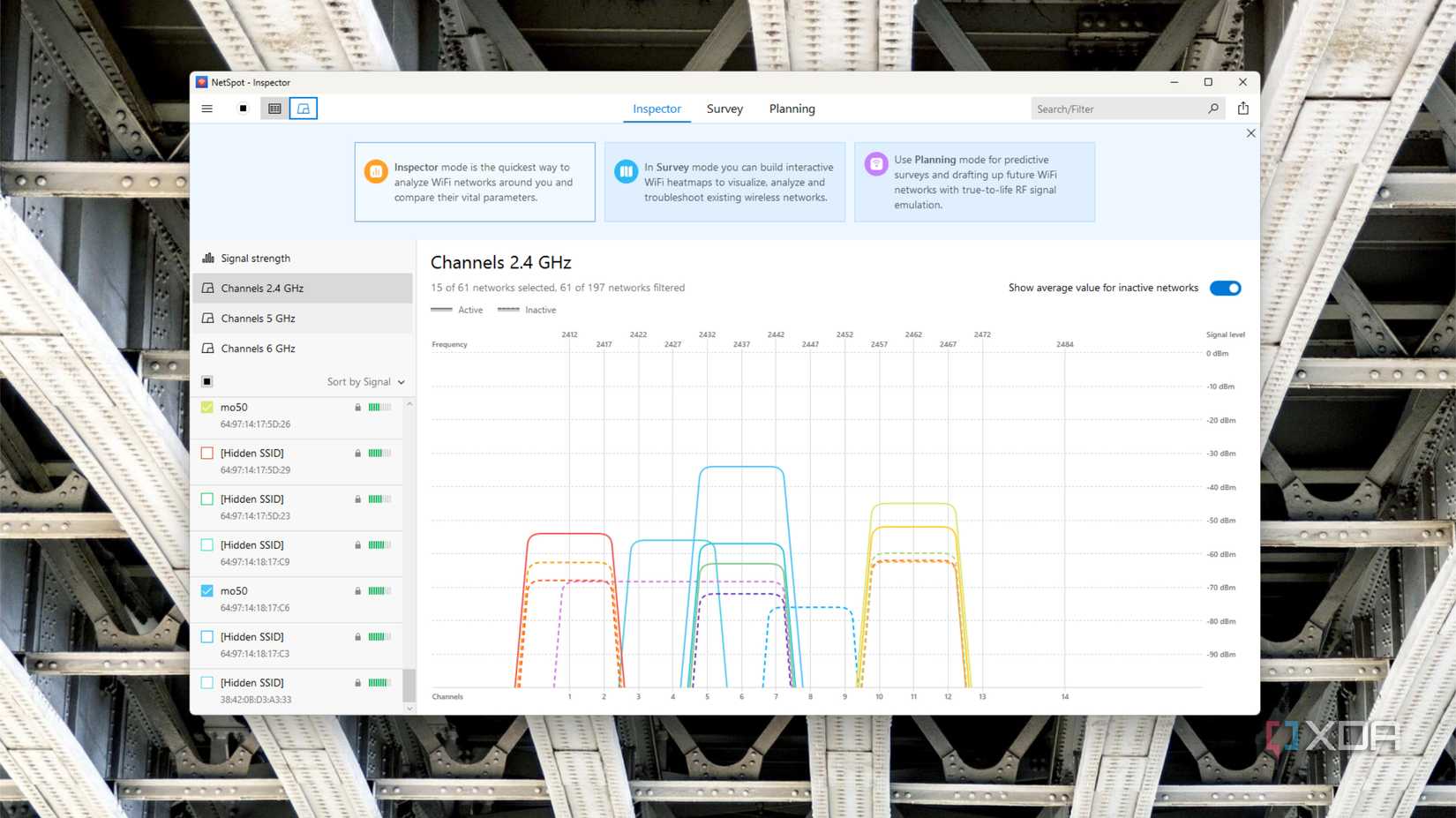The image size is (1456, 818).
Task: Click the search magnifier icon
Action: pyautogui.click(x=1213, y=109)
